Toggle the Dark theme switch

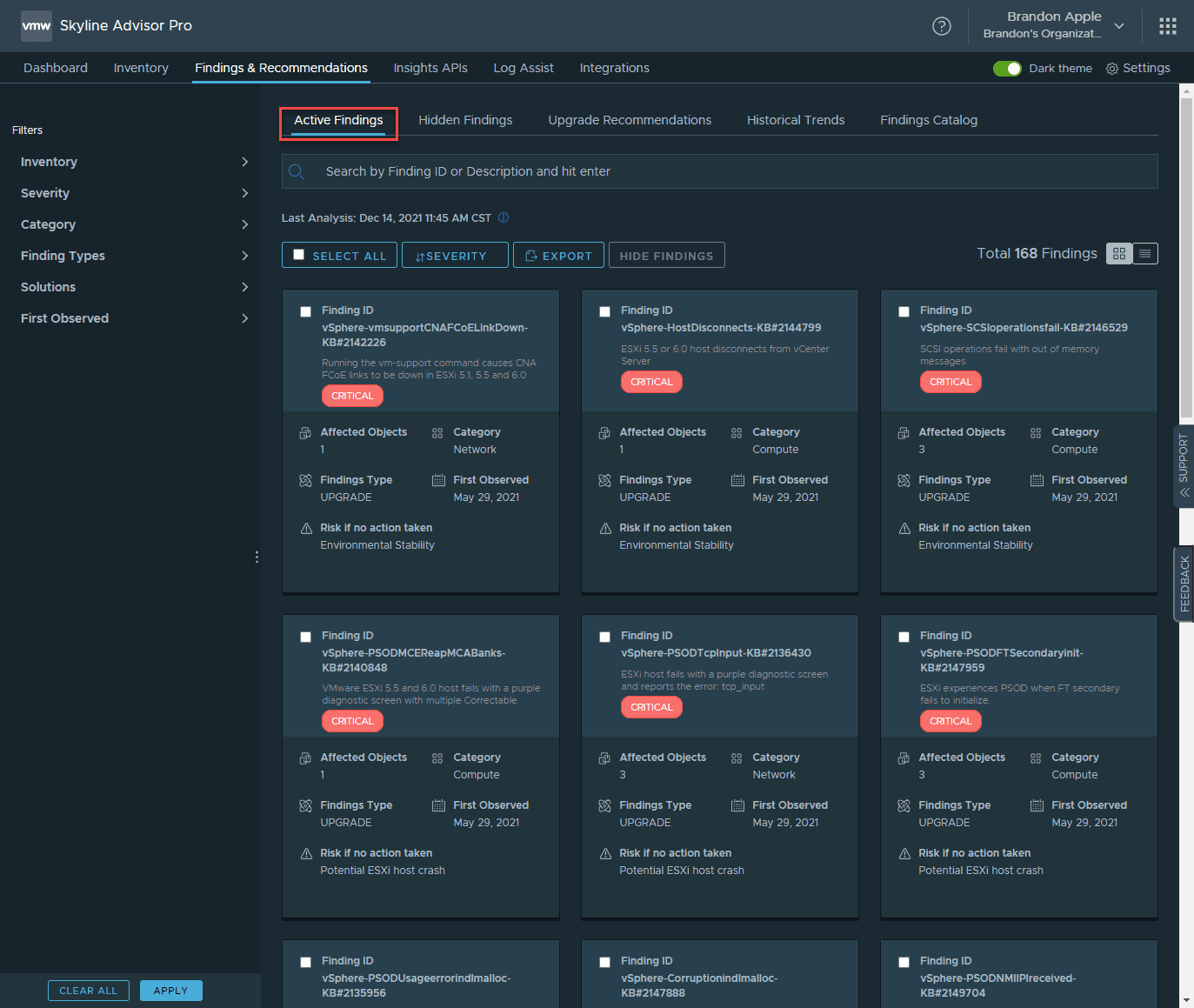(x=1007, y=69)
